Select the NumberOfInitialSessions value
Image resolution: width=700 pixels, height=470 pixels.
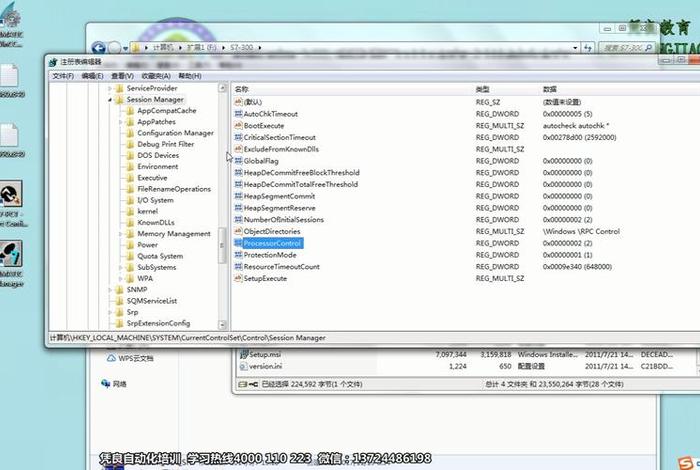[x=283, y=220]
